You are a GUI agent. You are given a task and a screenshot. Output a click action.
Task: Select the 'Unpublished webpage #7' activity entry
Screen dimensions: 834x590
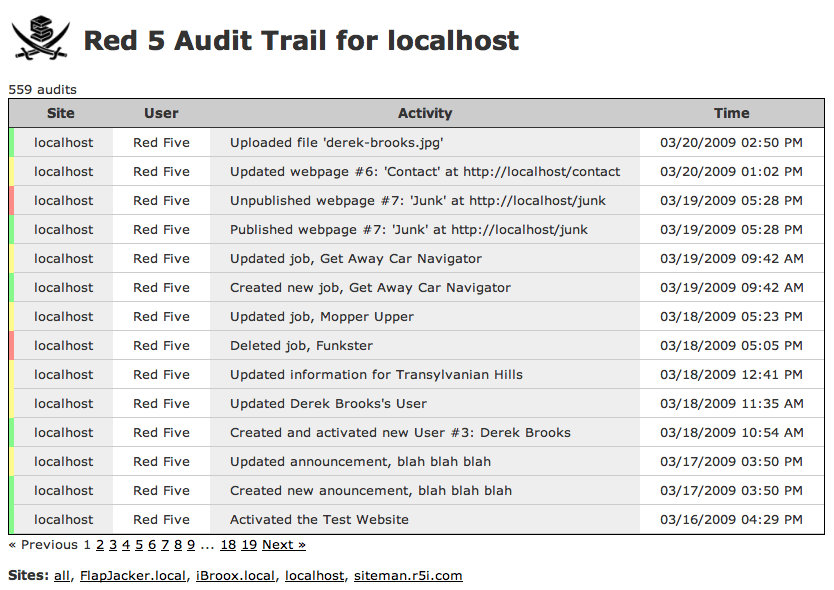[417, 201]
